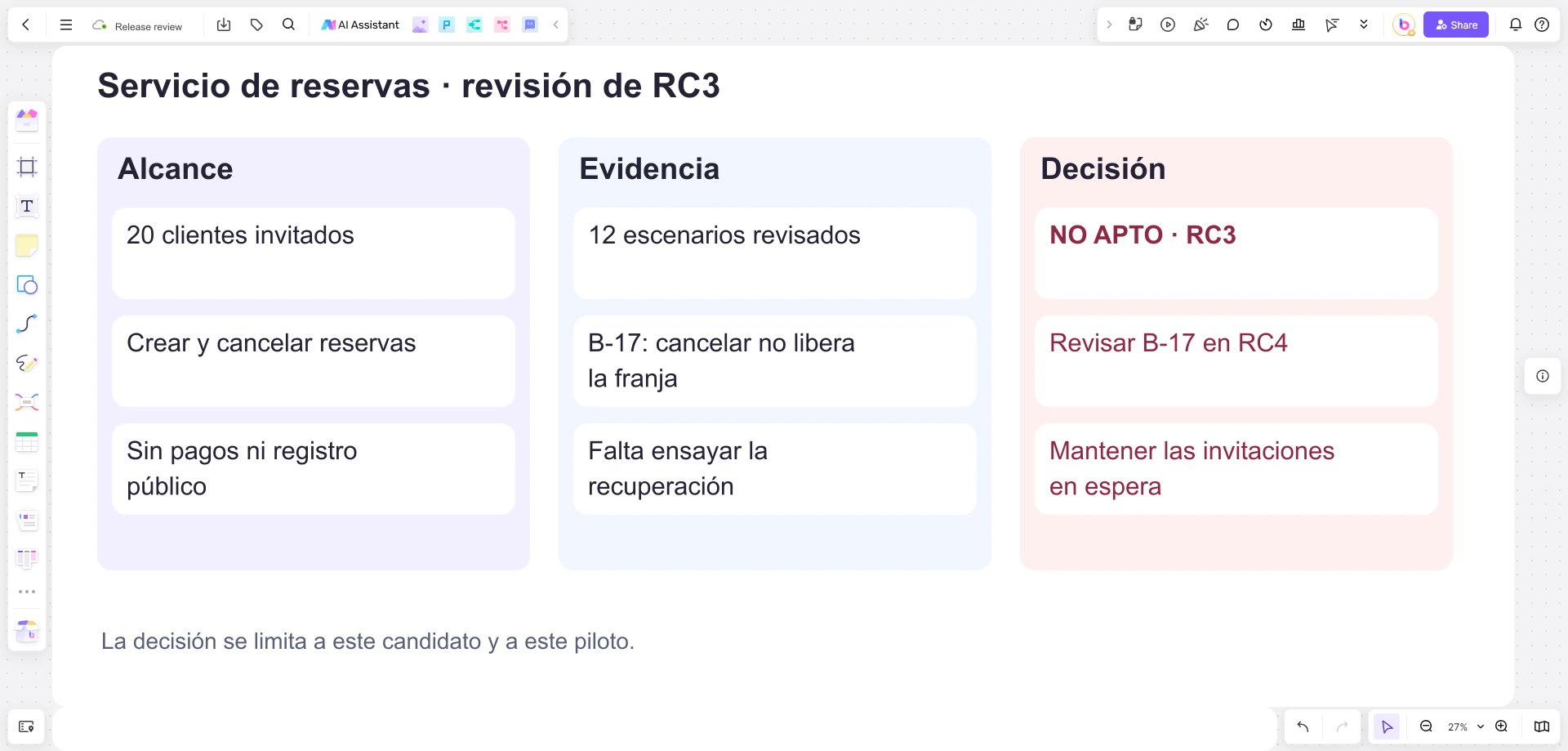Click the purple Share button
Screen dimensions: 1568x751
point(1456,25)
